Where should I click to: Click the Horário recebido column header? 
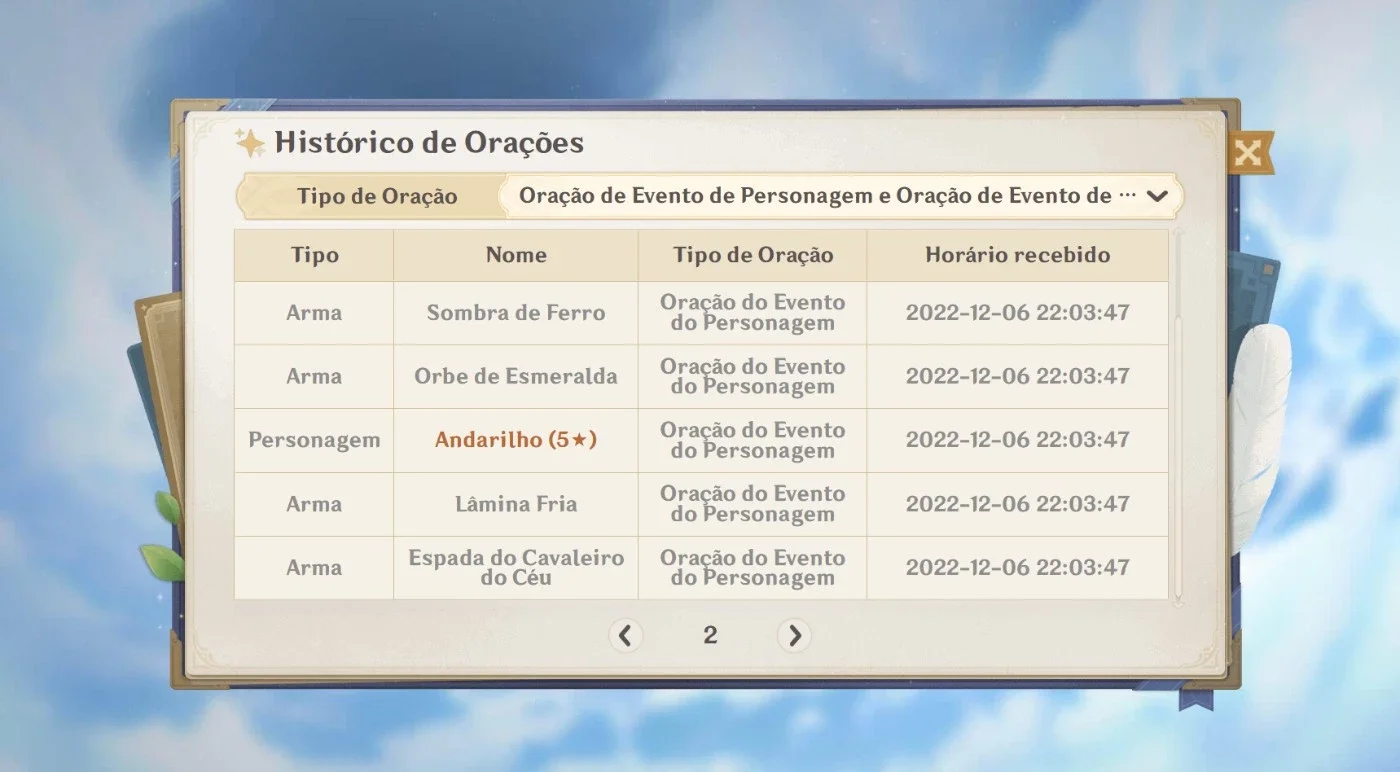pos(1017,255)
